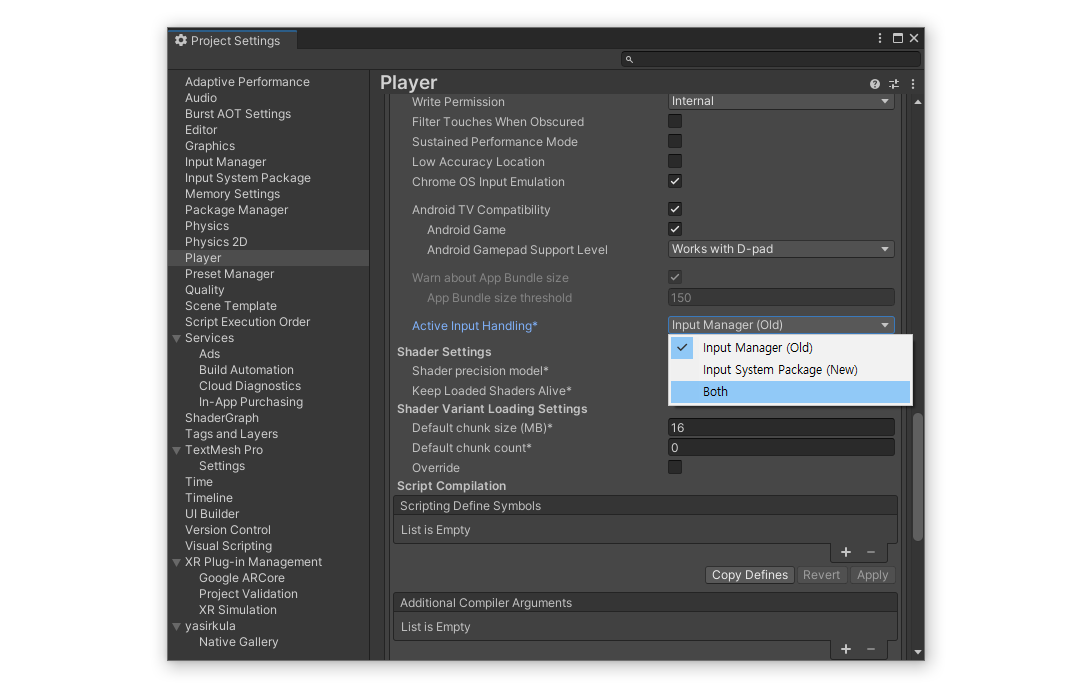1091x685 pixels.
Task: Remove a Scripting Define Symbol with minus
Action: point(870,552)
